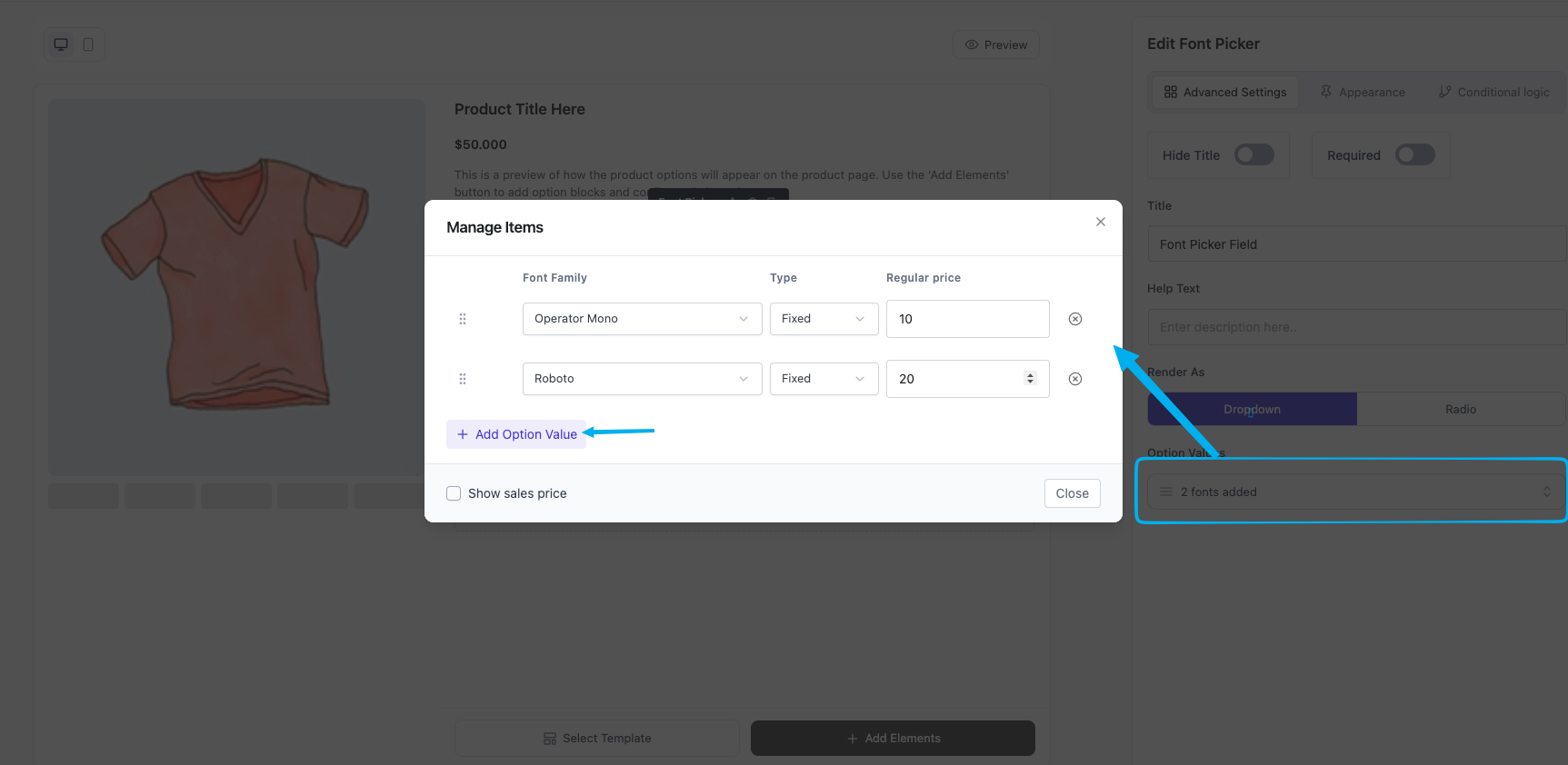This screenshot has width=1568, height=765.
Task: Open the Conditional logic tab
Action: click(x=1493, y=92)
